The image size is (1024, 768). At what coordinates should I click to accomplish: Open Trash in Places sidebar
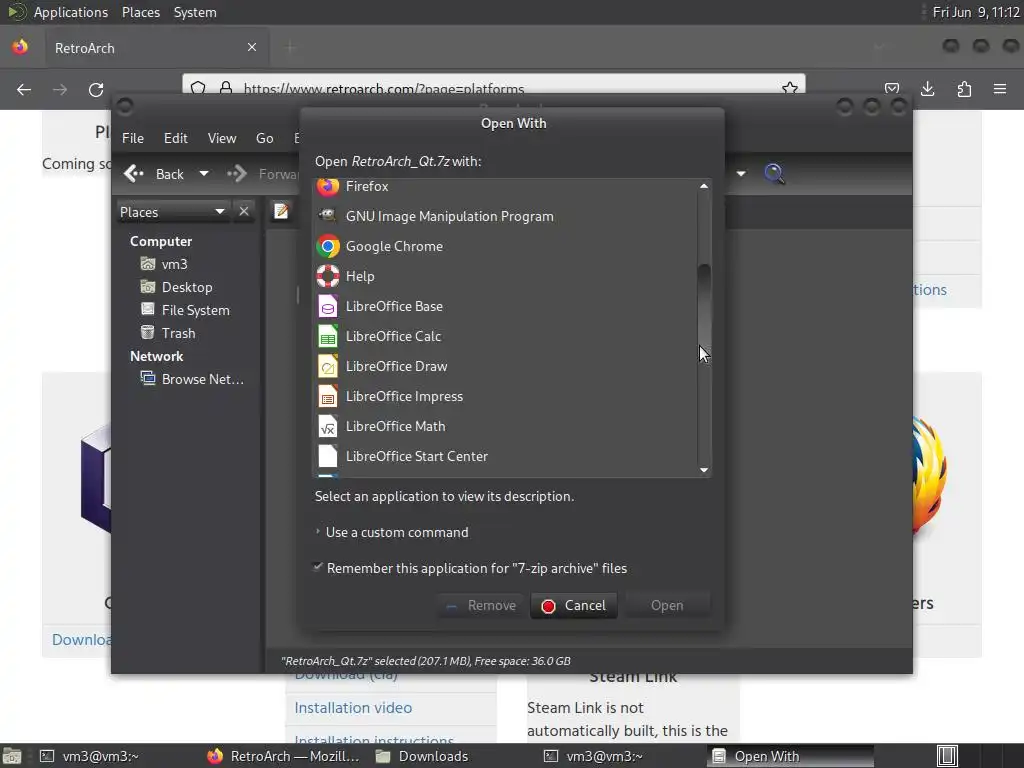[178, 333]
